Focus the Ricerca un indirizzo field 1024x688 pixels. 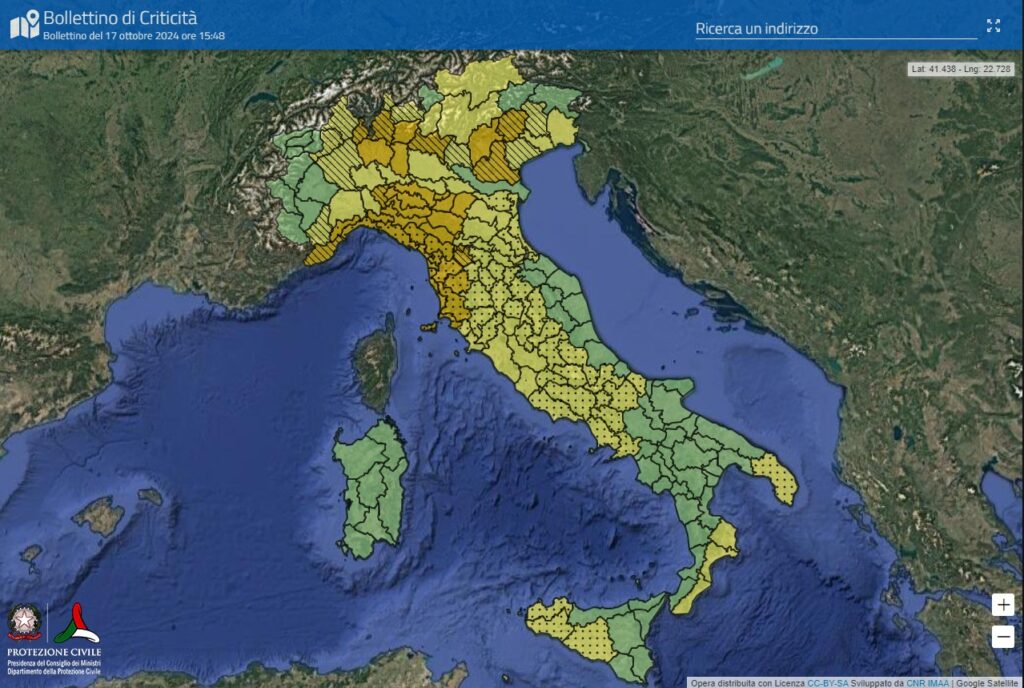pyautogui.click(x=836, y=29)
